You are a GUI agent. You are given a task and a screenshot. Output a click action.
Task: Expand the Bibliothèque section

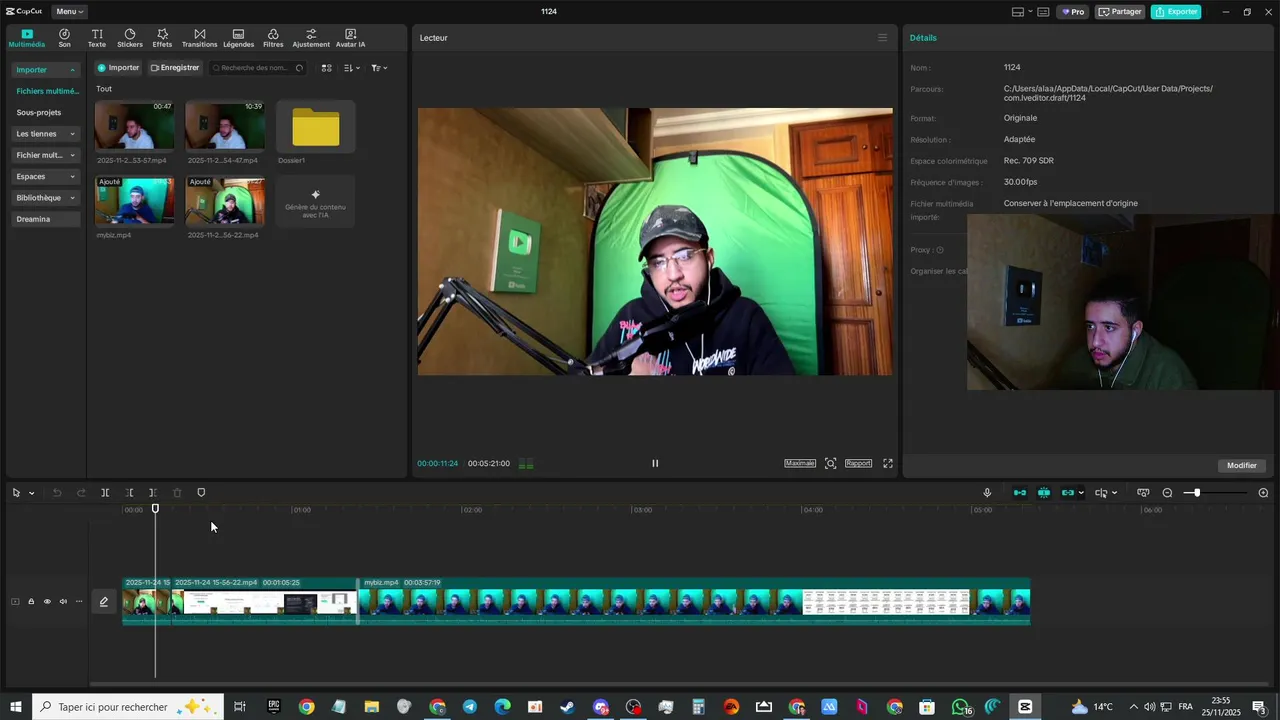click(x=46, y=198)
